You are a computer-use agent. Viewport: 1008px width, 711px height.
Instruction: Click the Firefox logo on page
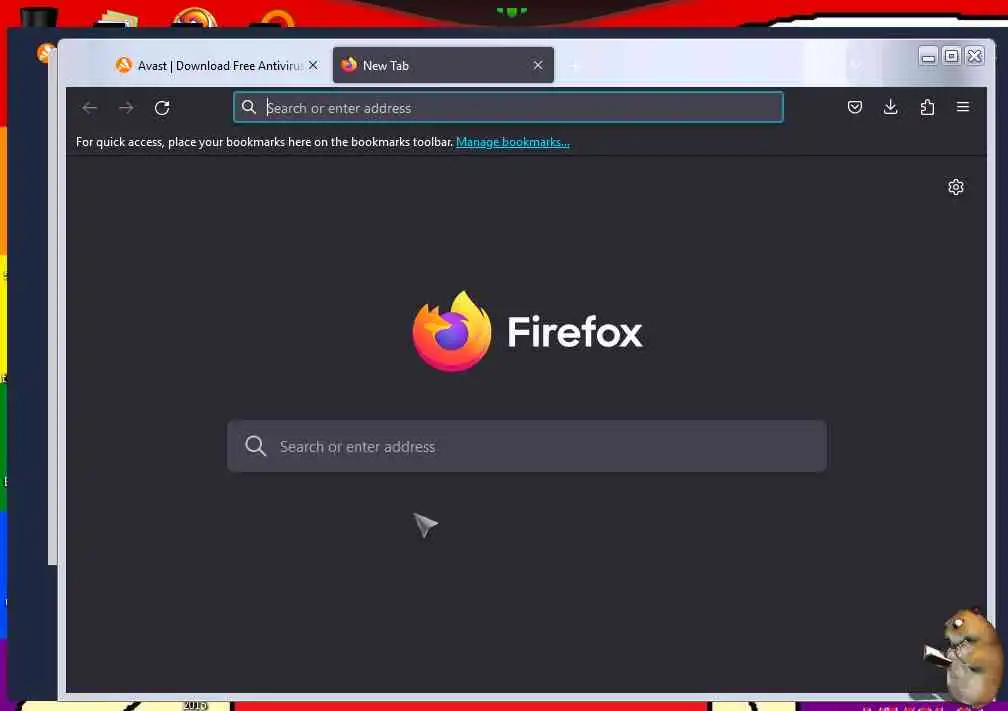pyautogui.click(x=452, y=331)
